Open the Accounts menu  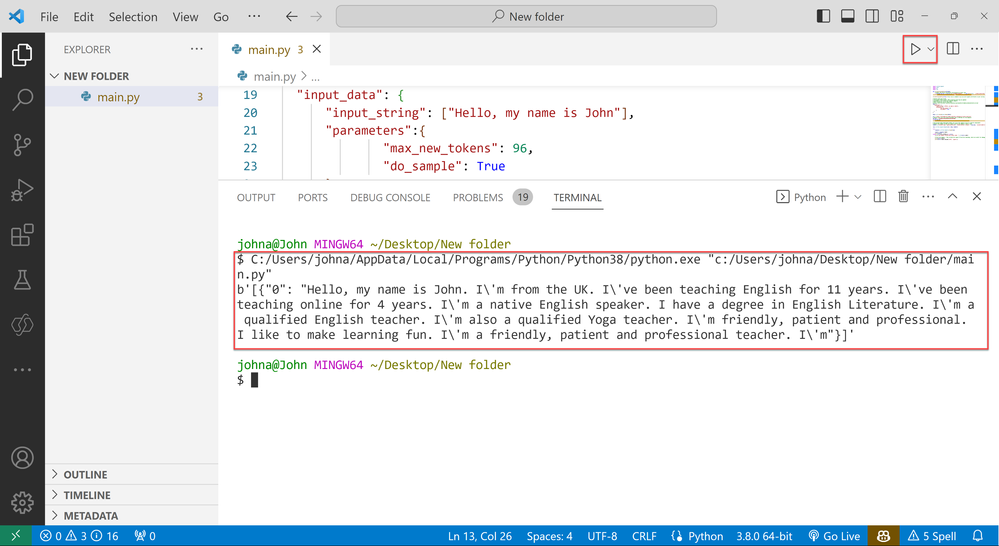22,458
